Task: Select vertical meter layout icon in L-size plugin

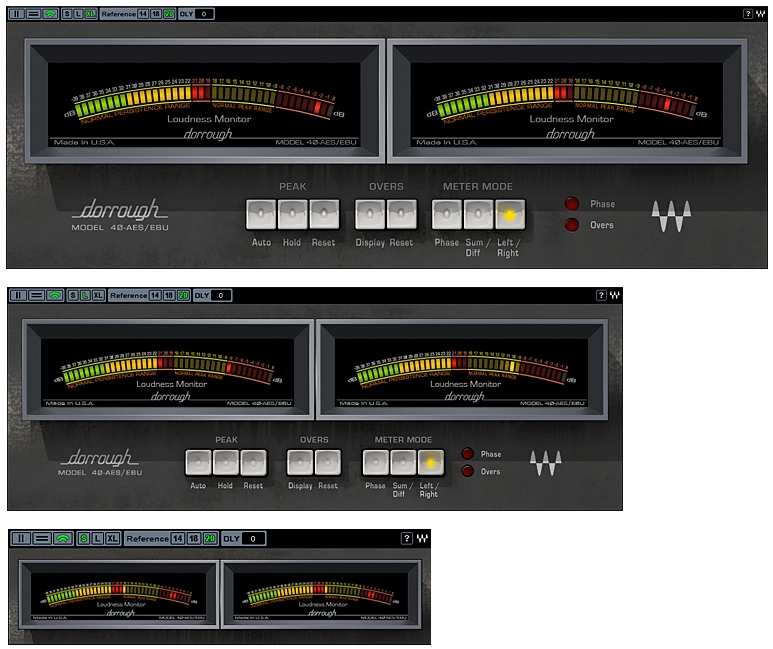Action: coord(18,295)
